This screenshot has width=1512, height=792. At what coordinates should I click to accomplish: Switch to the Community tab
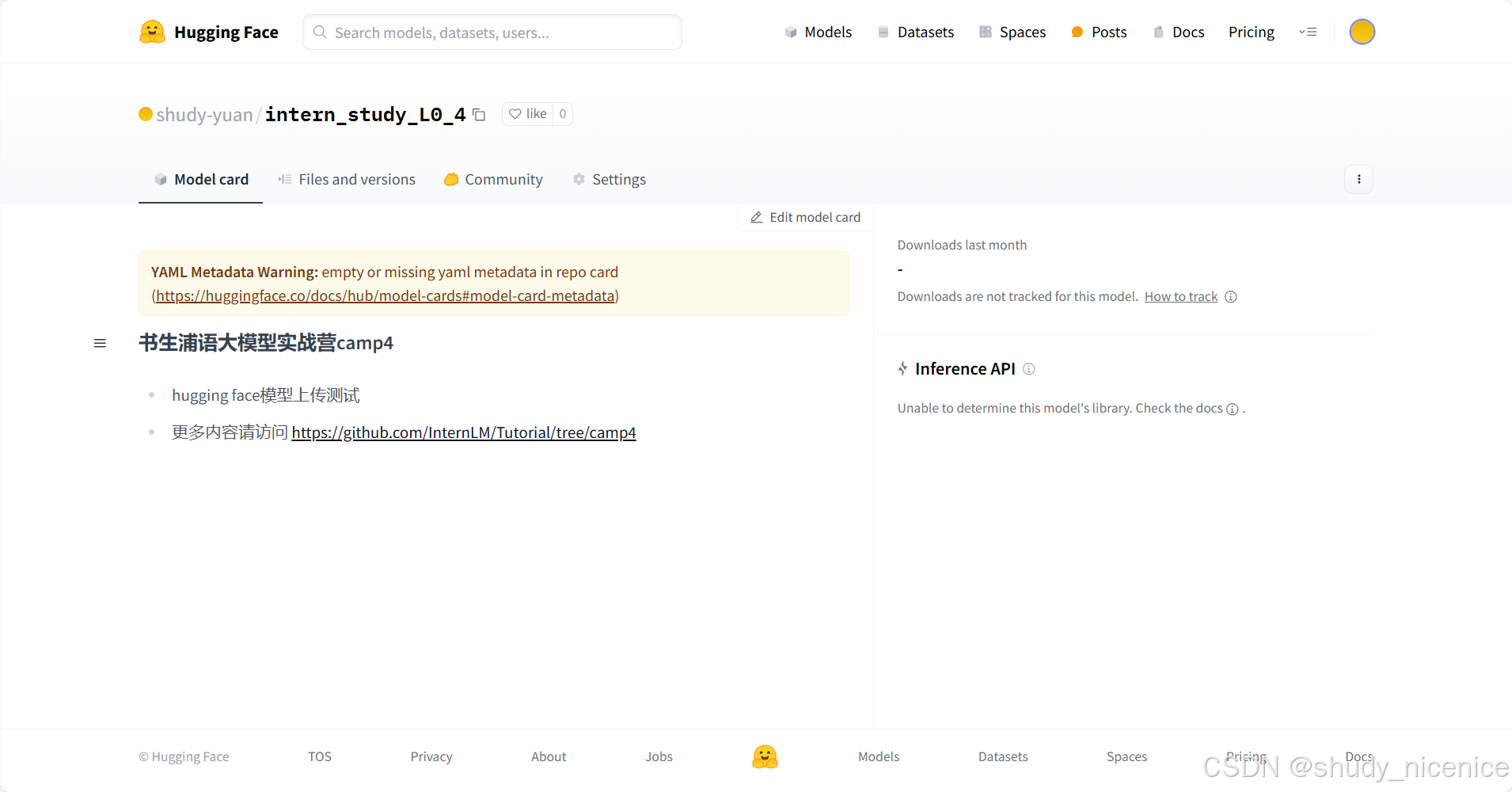coord(493,180)
